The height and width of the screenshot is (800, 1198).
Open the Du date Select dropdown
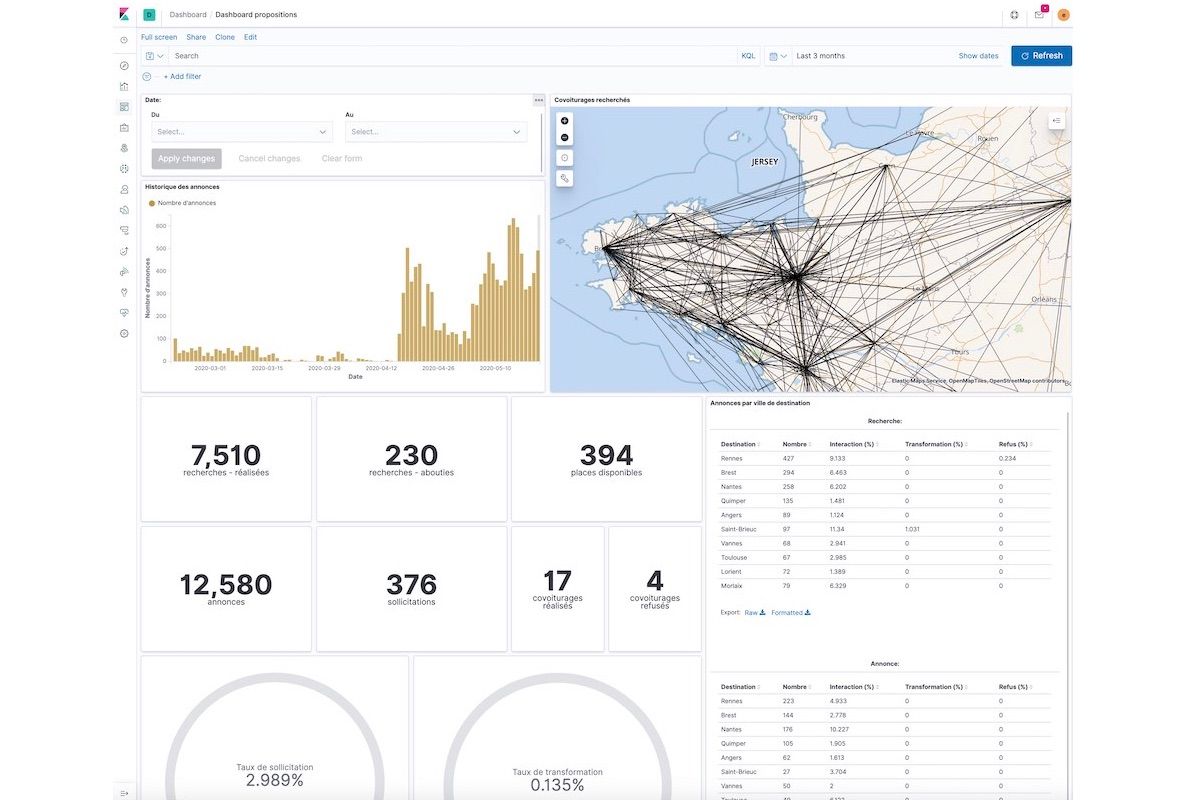(x=242, y=131)
